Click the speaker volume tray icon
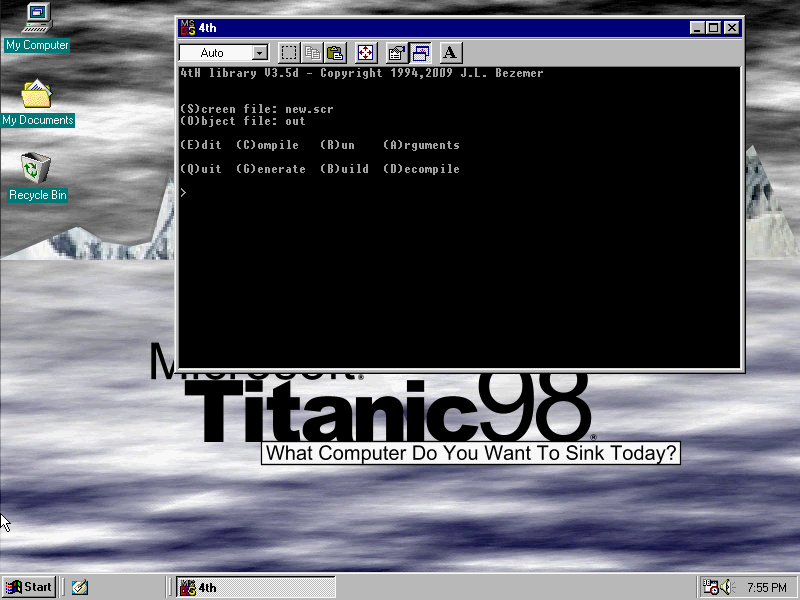 [726, 587]
